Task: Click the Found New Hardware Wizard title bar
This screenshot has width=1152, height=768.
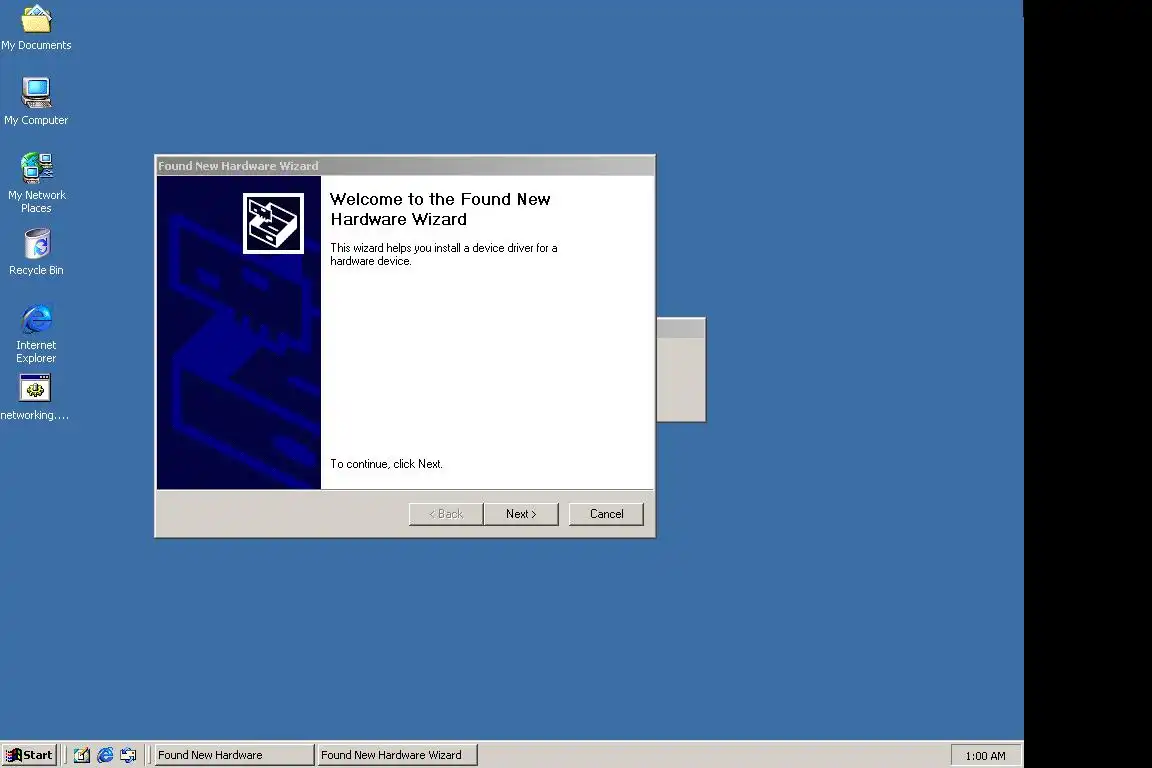Action: [405, 166]
